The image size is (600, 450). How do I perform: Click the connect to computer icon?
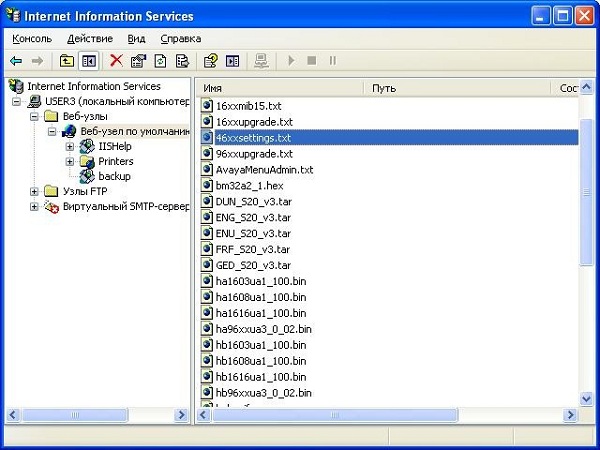(x=261, y=61)
